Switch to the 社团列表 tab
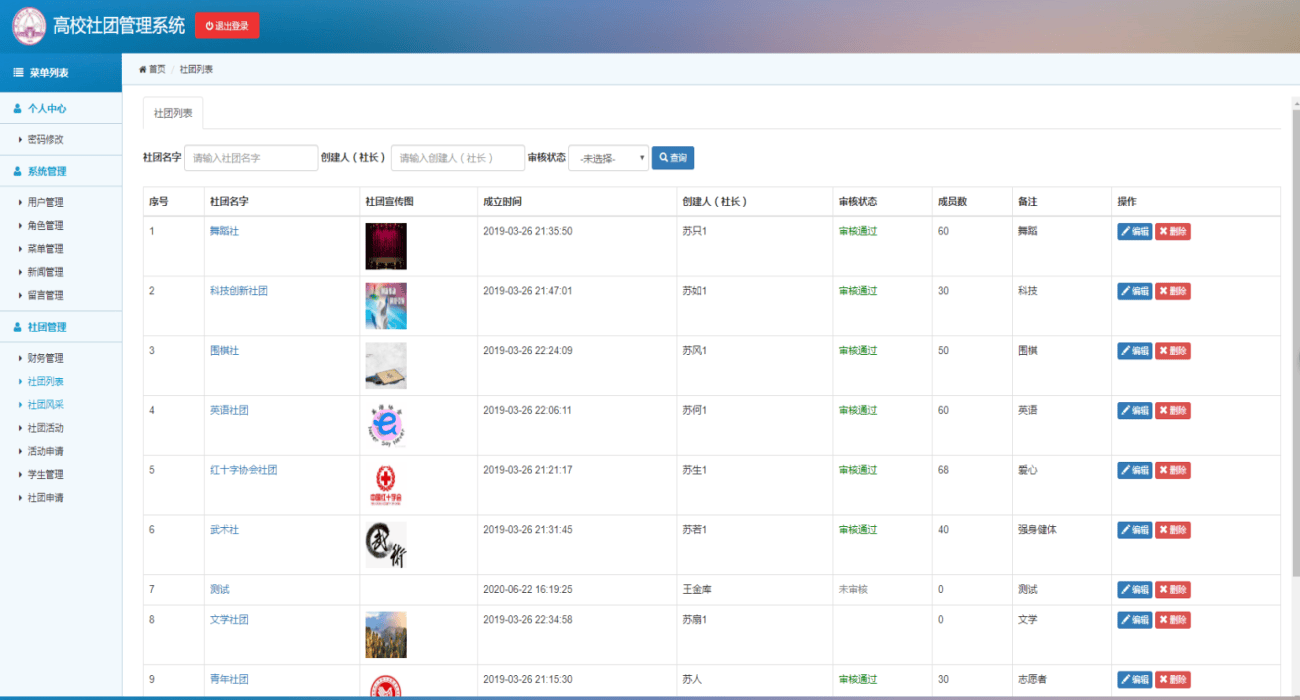The height and width of the screenshot is (700, 1300). (x=175, y=114)
